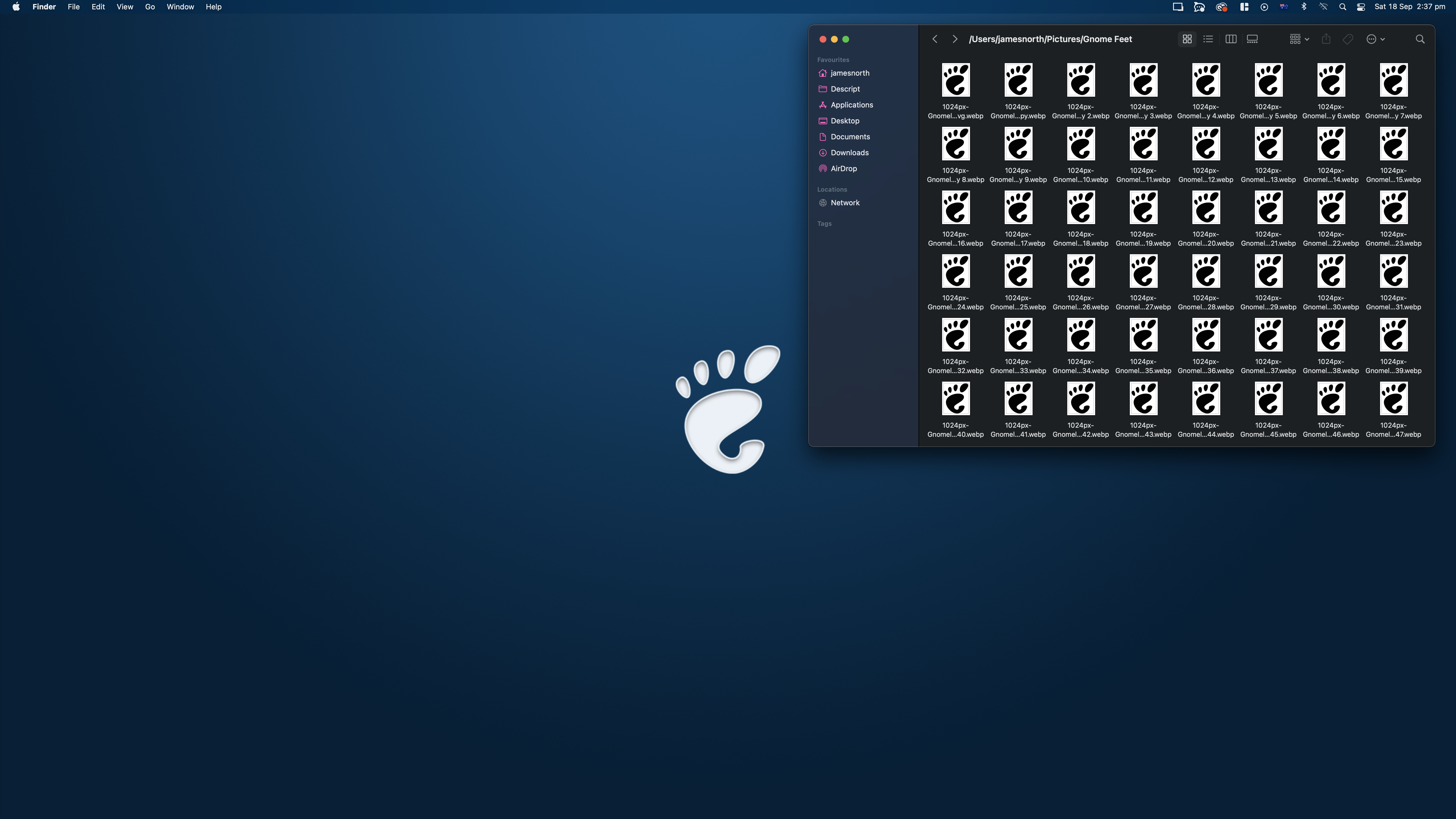Open Bluetooth from the menu bar

pyautogui.click(x=1304, y=7)
